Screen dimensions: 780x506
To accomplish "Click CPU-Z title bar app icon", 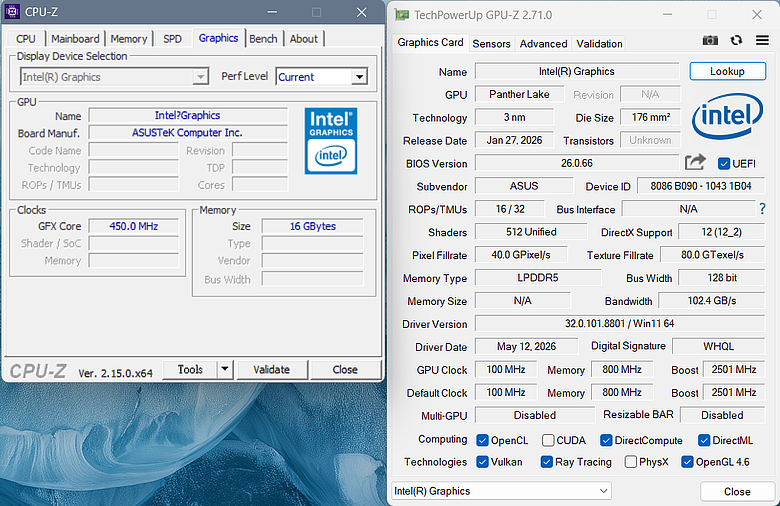I will [11, 11].
